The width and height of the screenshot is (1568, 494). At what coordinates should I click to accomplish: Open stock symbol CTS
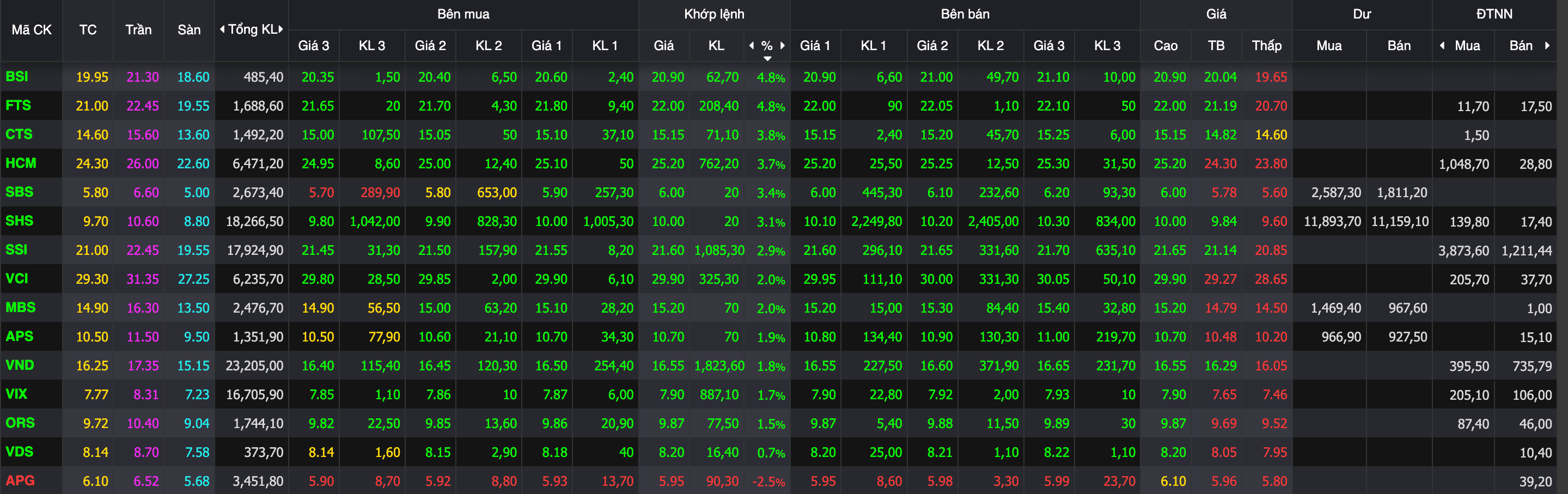[19, 135]
